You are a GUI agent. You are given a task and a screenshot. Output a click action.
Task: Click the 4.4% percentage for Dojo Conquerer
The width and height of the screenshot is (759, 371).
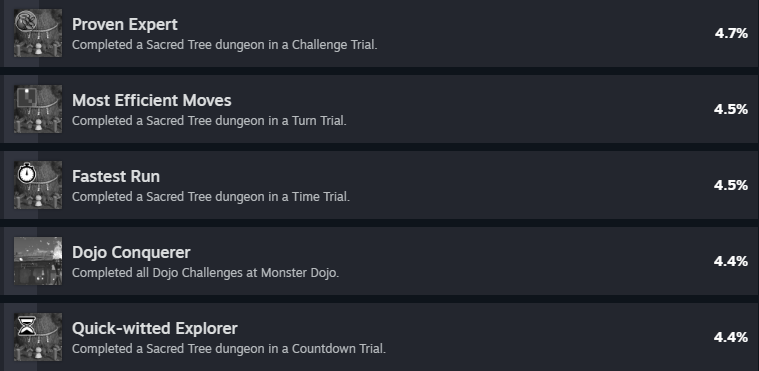click(x=731, y=262)
